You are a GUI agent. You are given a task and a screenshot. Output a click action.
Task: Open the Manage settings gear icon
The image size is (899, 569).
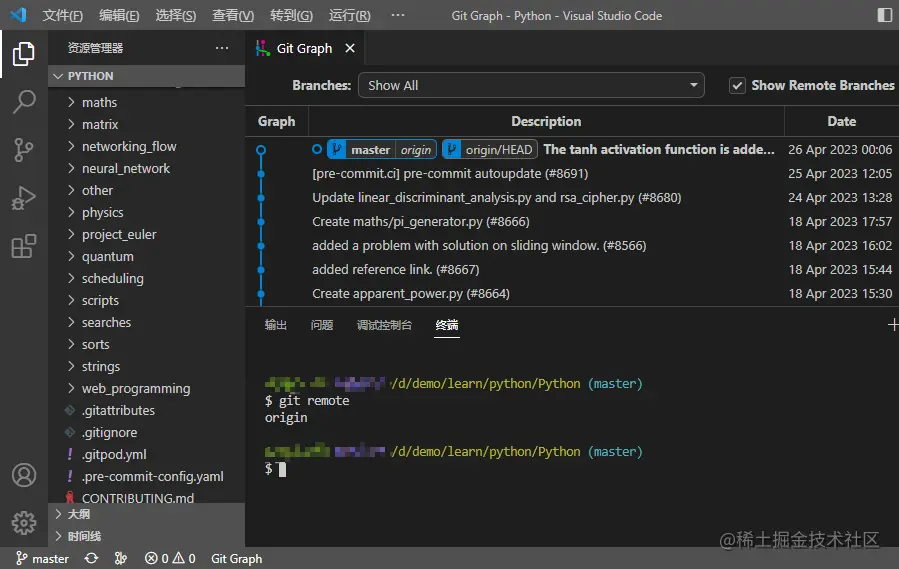point(24,522)
